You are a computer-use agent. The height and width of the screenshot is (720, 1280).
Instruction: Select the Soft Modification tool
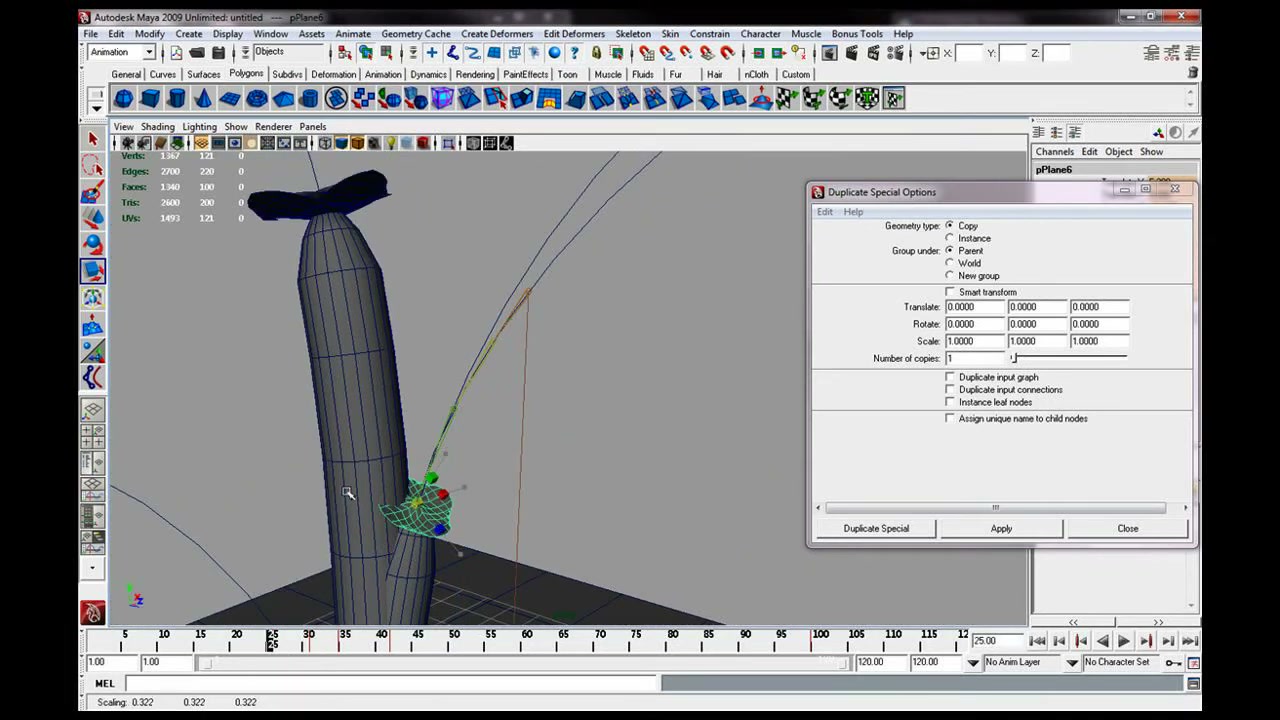93,324
